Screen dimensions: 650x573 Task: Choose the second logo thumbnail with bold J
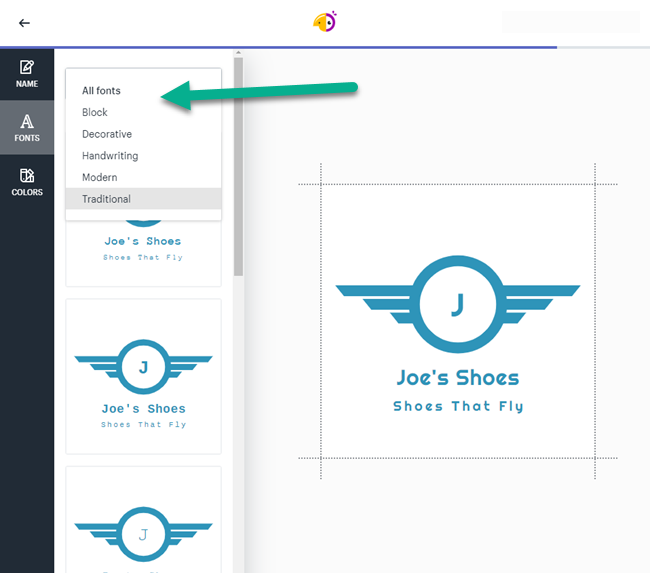pyautogui.click(x=143, y=376)
